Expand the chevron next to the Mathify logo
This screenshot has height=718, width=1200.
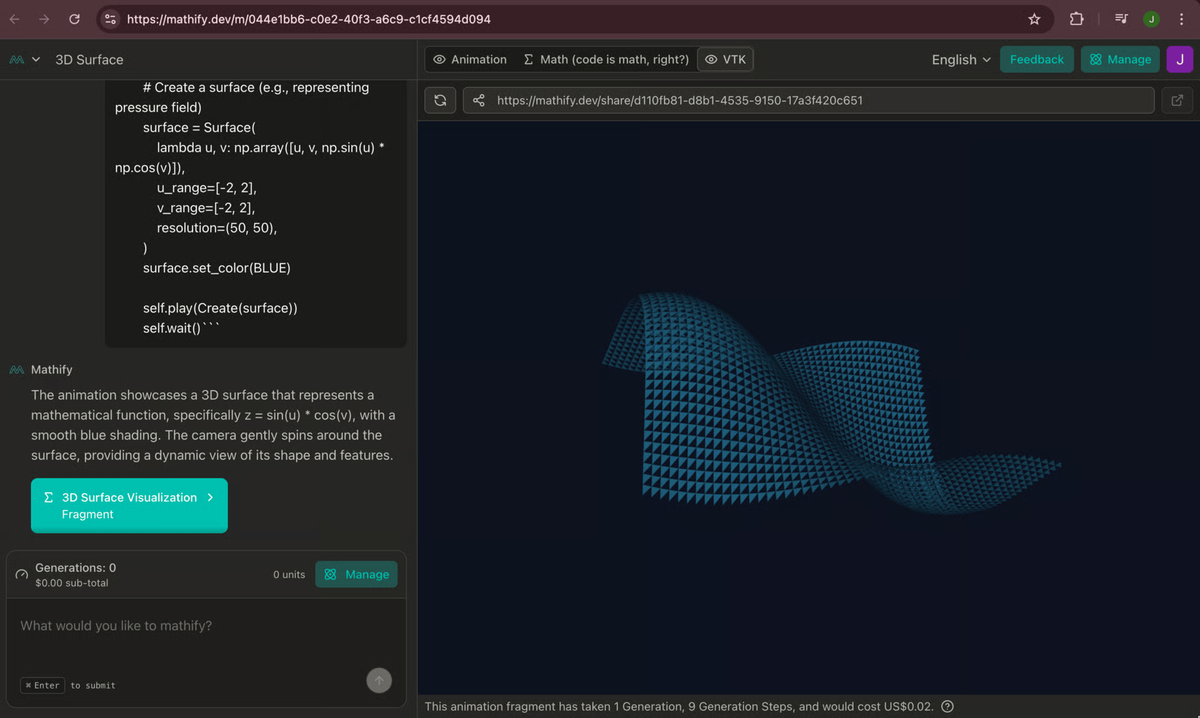pyautogui.click(x=34, y=60)
